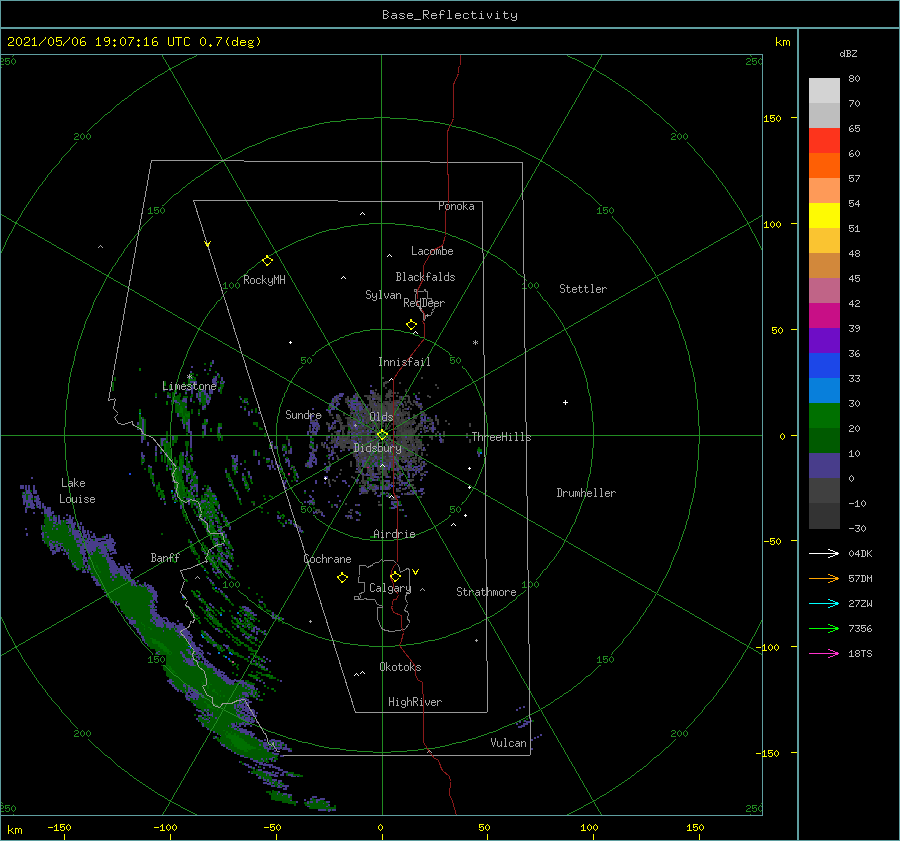This screenshot has height=841, width=900.
Task: Click the magenta 42-39 dBZ swatch
Action: click(x=824, y=316)
